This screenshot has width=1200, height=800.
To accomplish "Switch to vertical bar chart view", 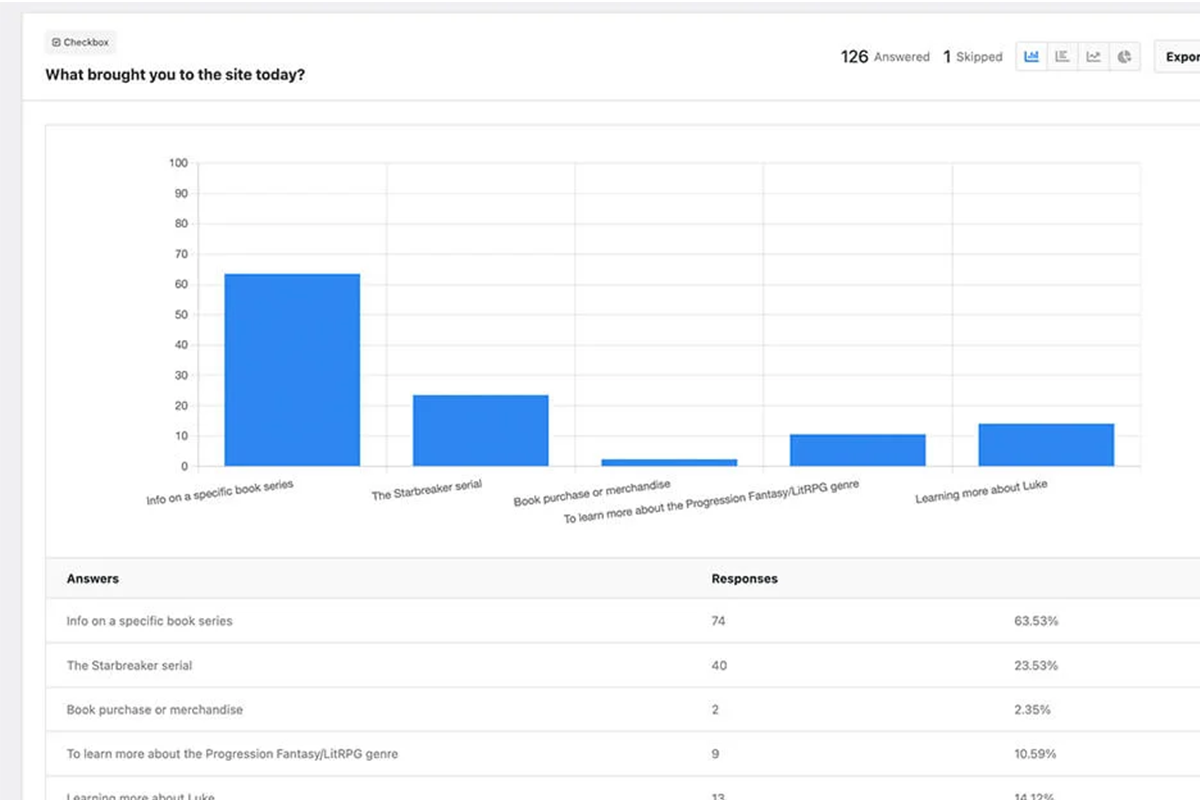I will pyautogui.click(x=1032, y=57).
